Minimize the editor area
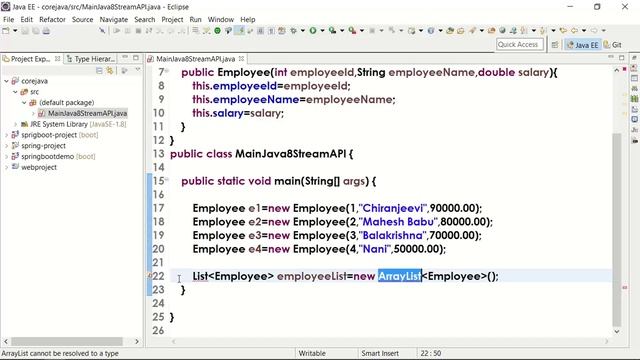 pyautogui.click(x=611, y=58)
